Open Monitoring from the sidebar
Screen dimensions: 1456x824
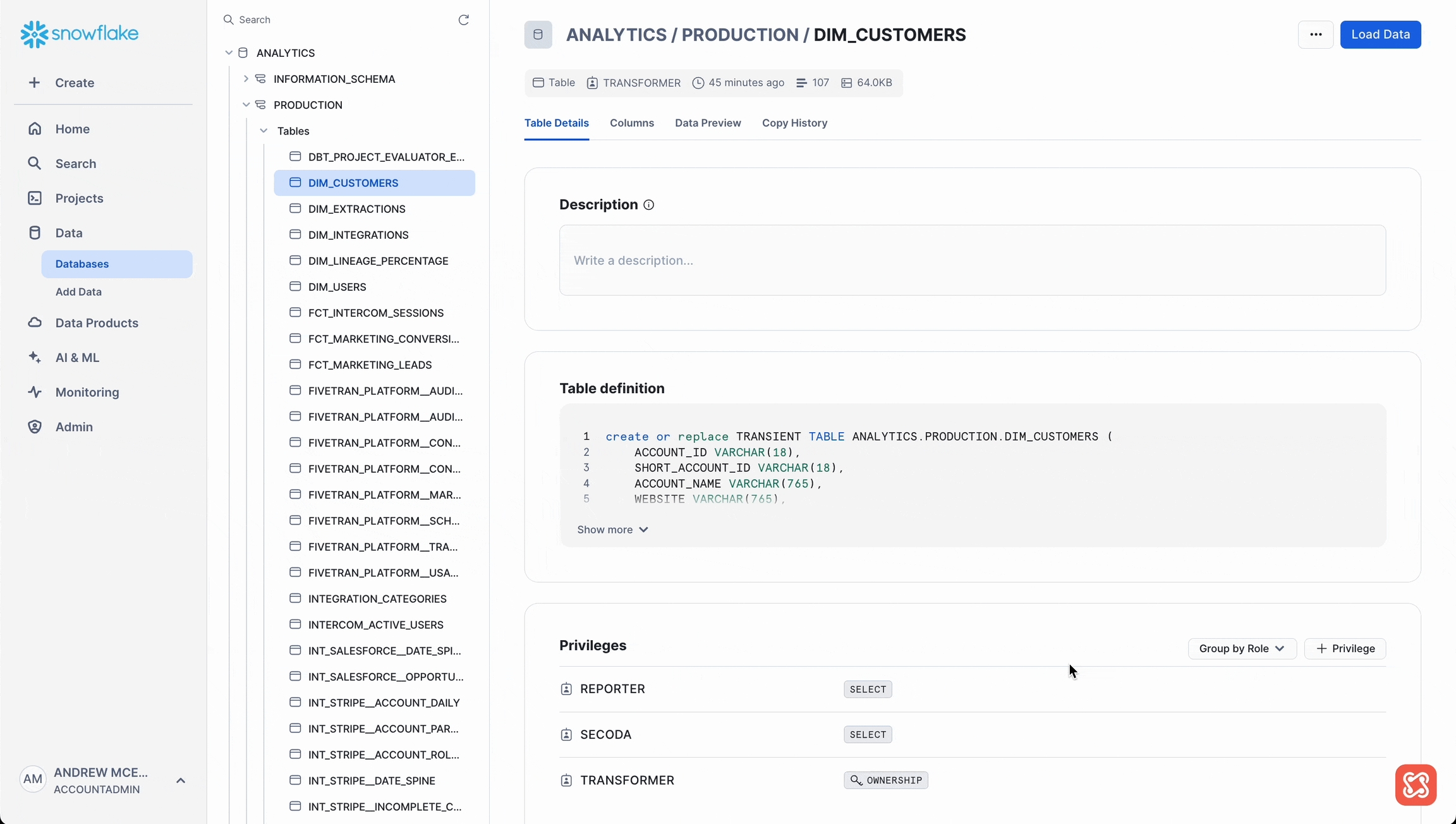click(x=87, y=392)
